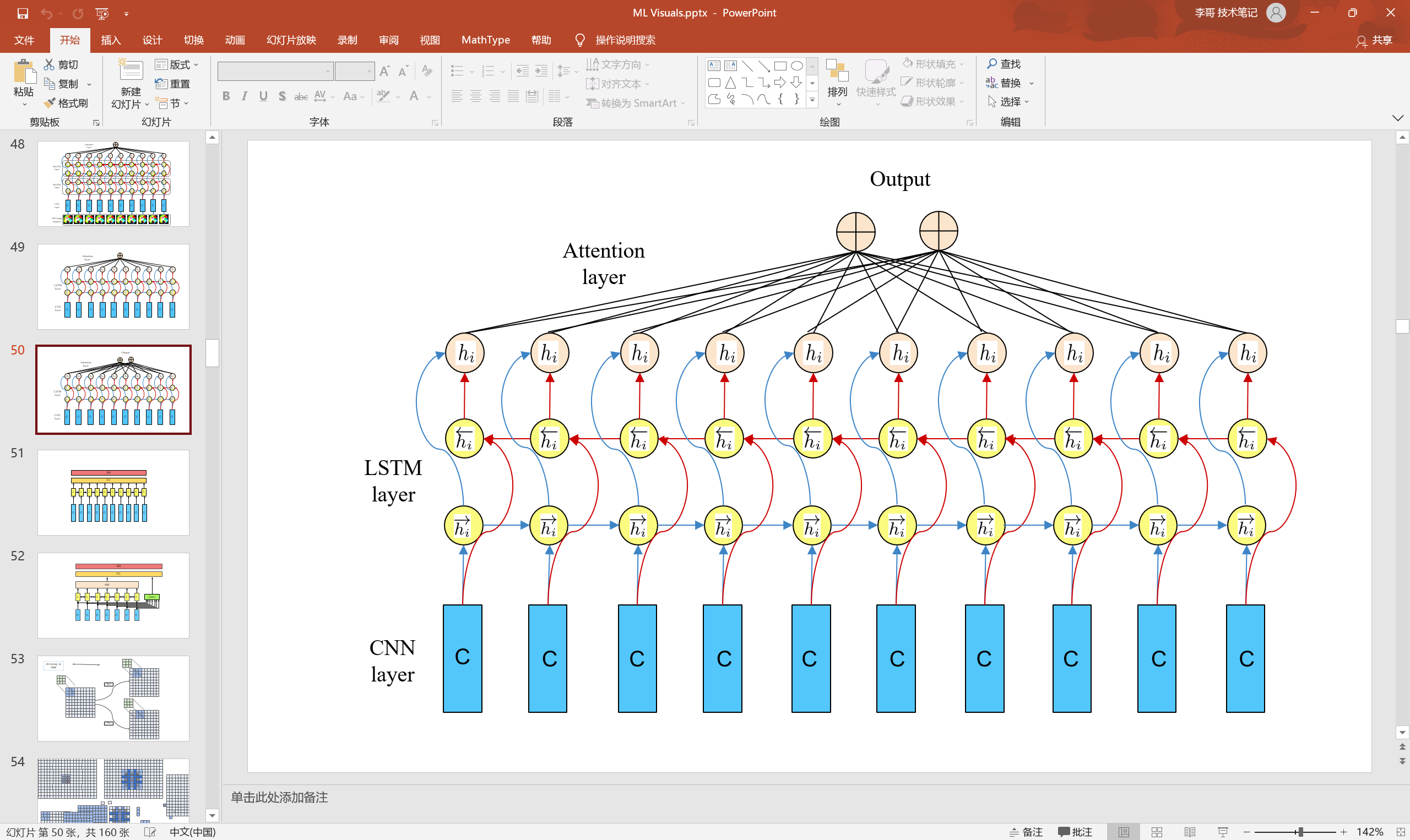Click the zoom slider handle
Image resolution: width=1410 pixels, height=840 pixels.
pyautogui.click(x=1301, y=832)
